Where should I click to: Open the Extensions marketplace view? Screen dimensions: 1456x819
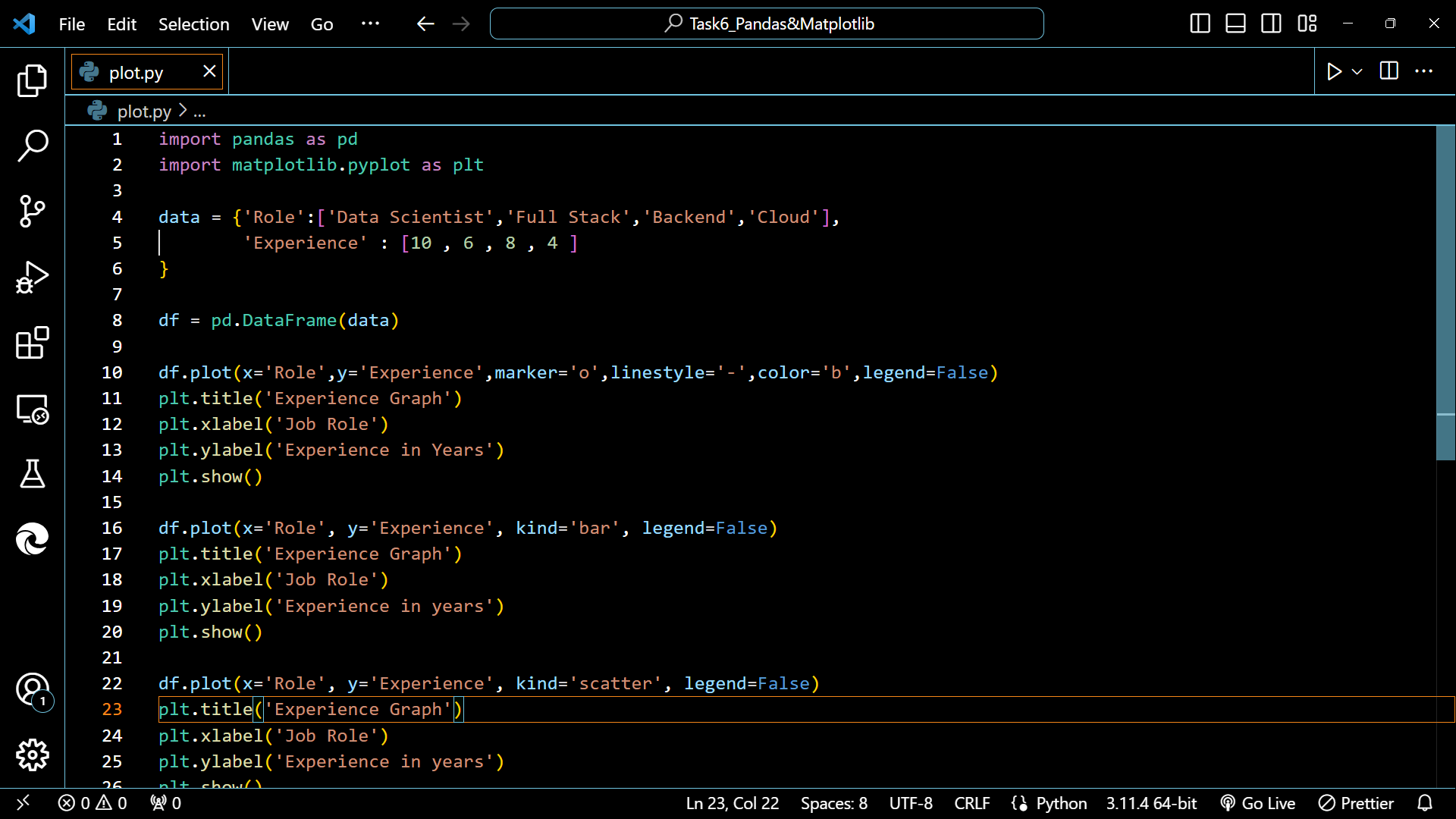[32, 343]
